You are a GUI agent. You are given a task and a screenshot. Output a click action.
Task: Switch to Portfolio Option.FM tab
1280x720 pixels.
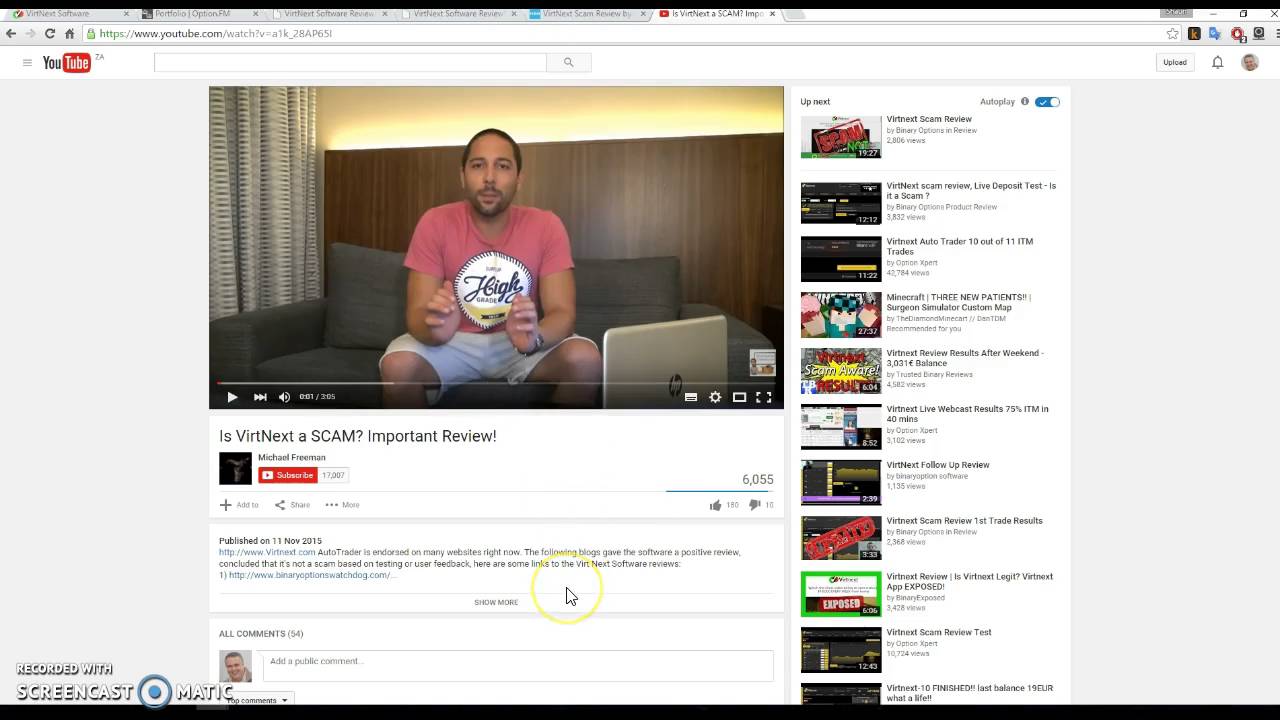(200, 14)
